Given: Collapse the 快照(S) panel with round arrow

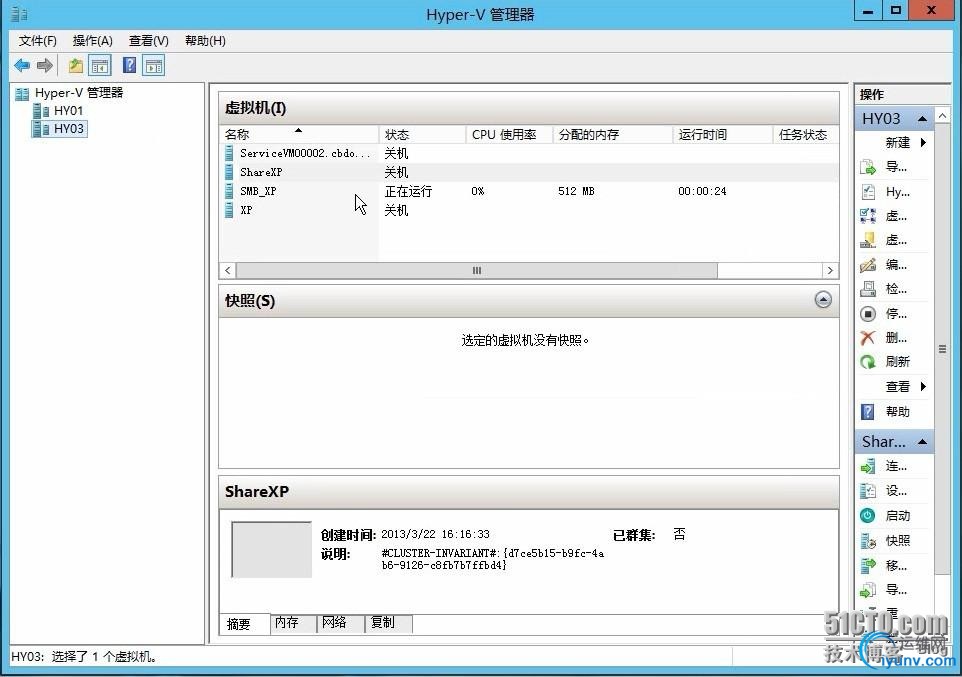Looking at the screenshot, I should click(823, 300).
